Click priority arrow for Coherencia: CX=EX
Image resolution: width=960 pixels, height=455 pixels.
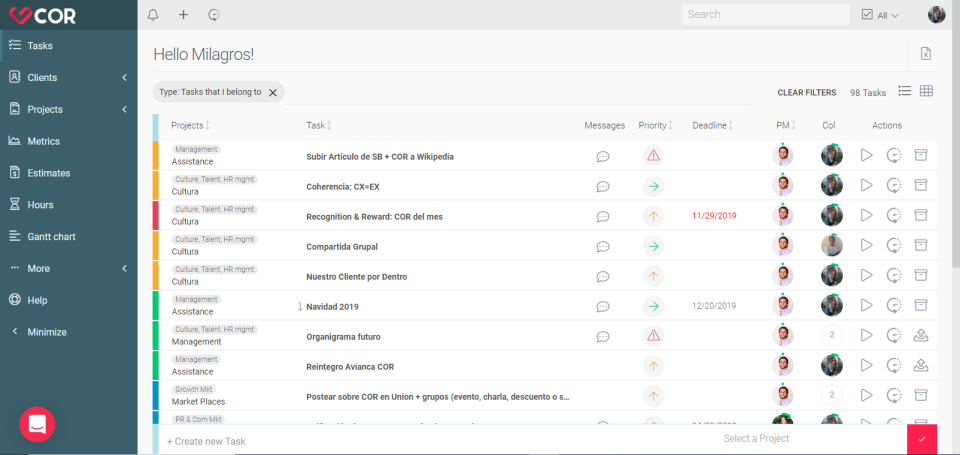[653, 186]
